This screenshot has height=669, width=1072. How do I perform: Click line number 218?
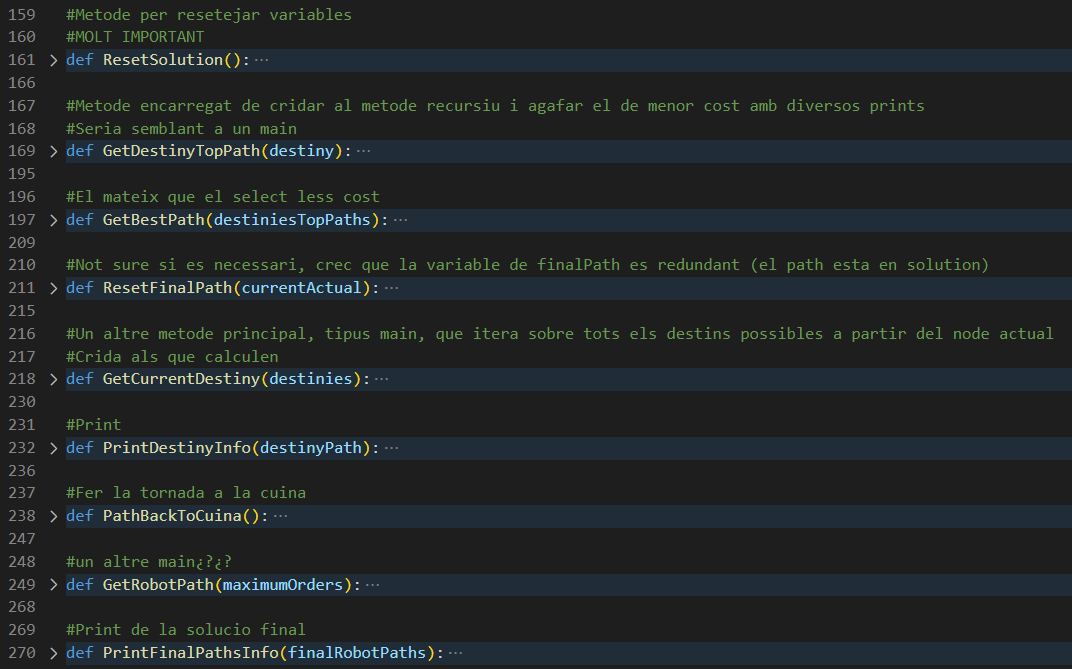pos(22,379)
